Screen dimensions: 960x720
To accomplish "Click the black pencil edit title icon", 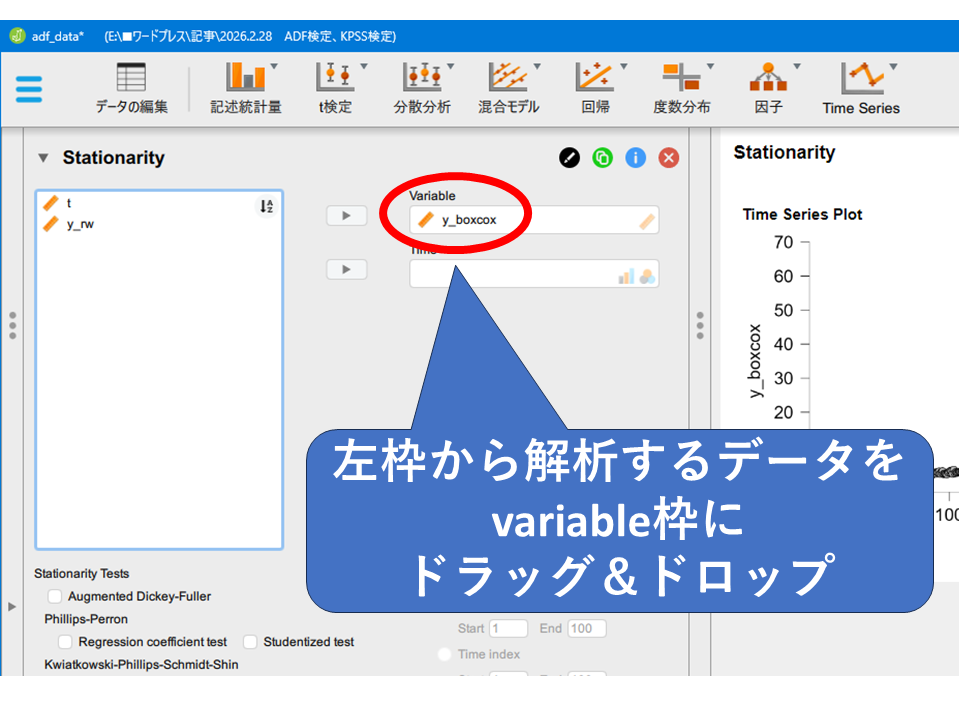I will tap(569, 158).
